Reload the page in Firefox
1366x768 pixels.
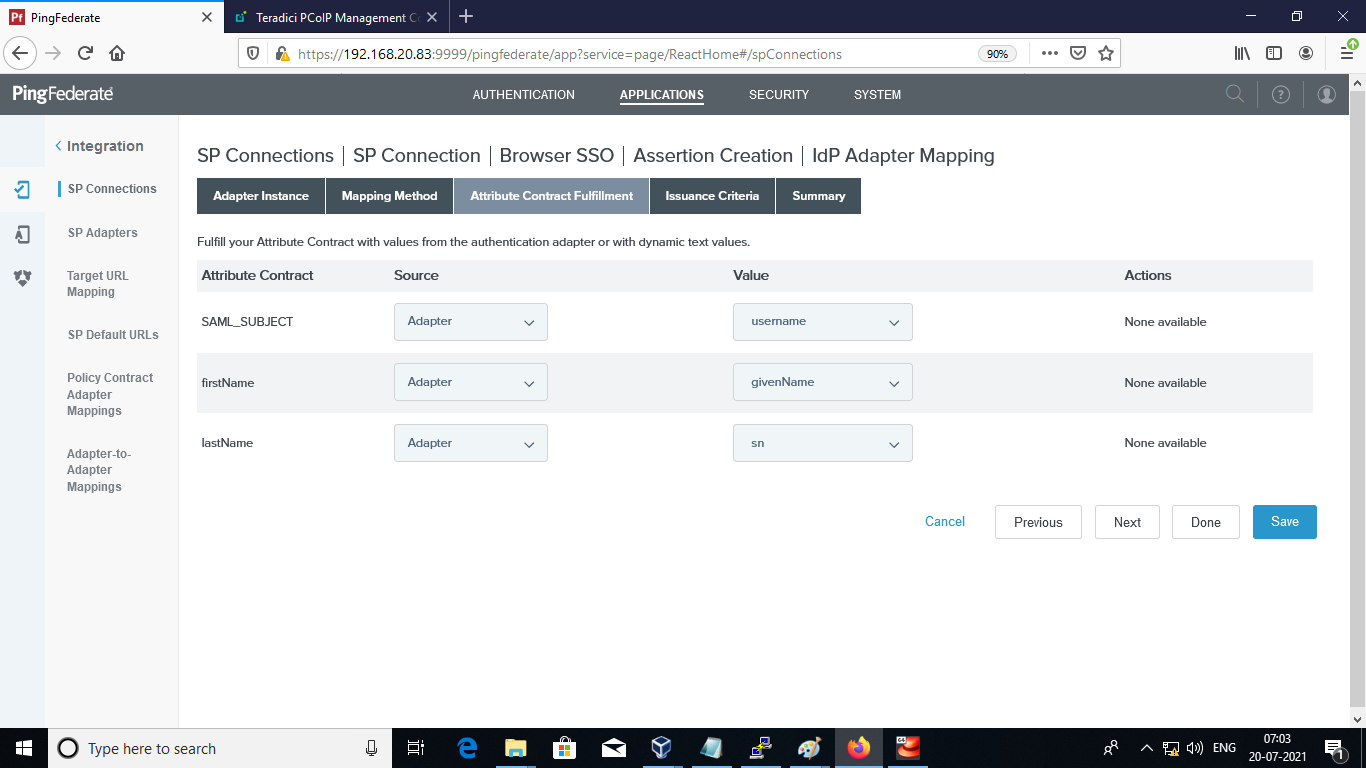click(85, 53)
